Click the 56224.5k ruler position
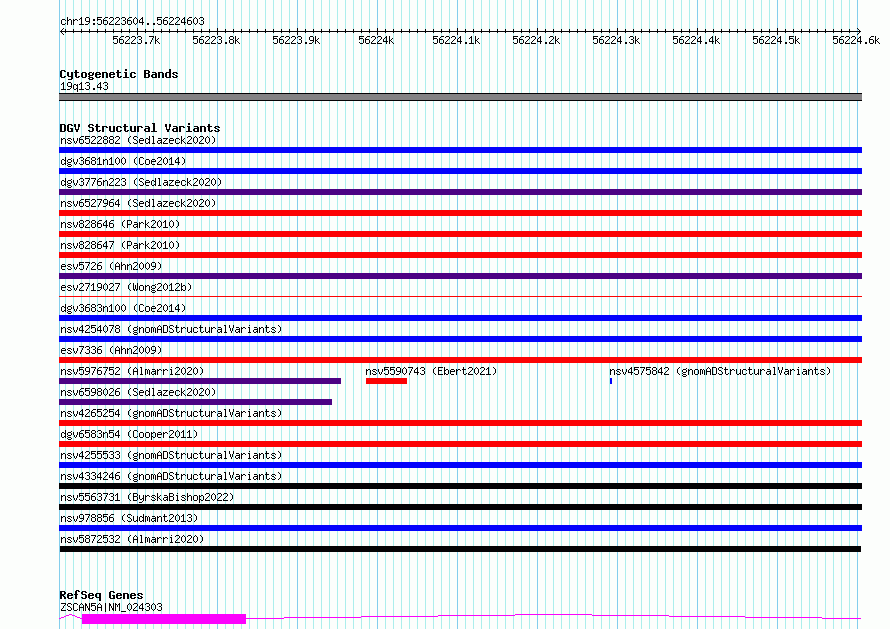890x629 pixels. 776,40
